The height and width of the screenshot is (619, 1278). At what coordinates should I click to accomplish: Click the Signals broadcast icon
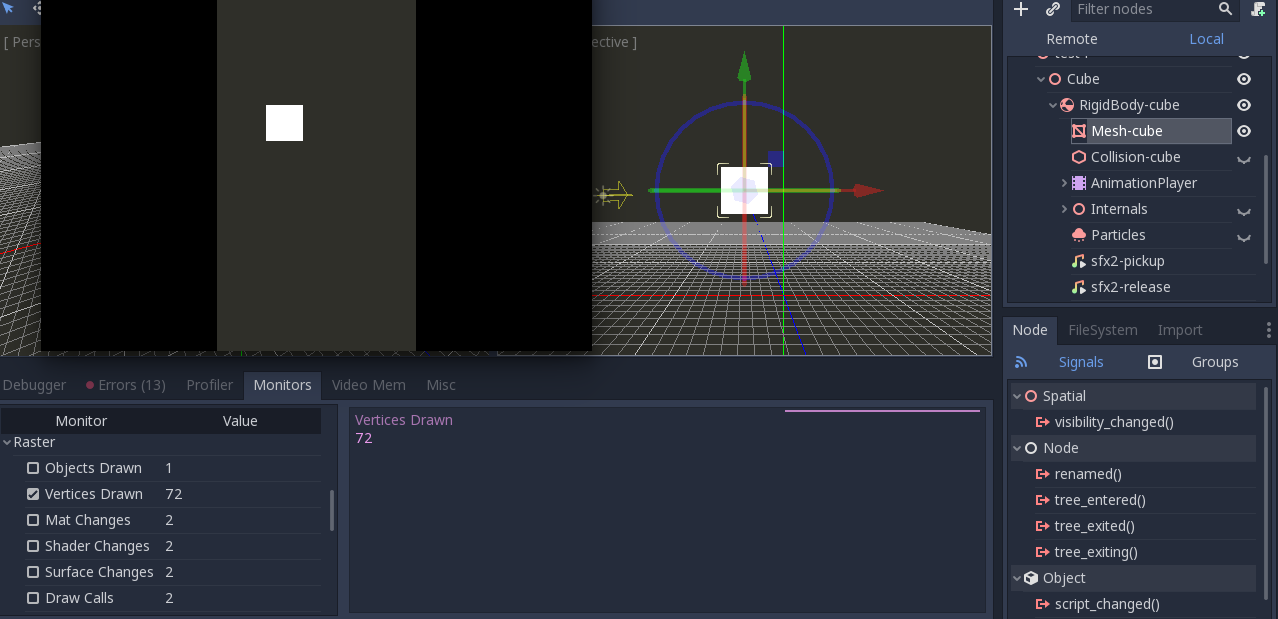click(x=1021, y=362)
